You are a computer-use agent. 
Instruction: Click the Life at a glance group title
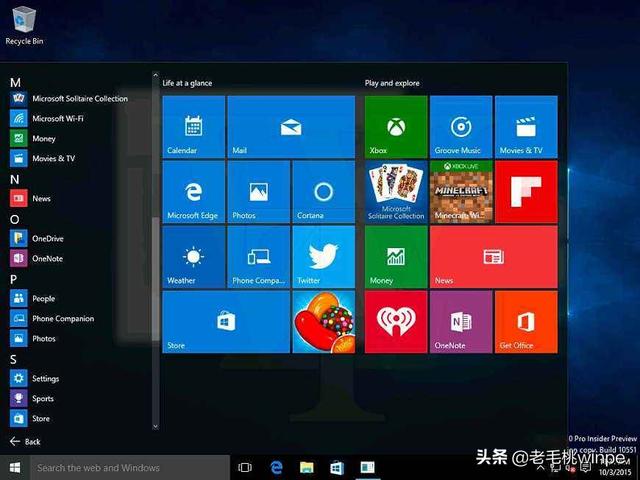pos(187,83)
